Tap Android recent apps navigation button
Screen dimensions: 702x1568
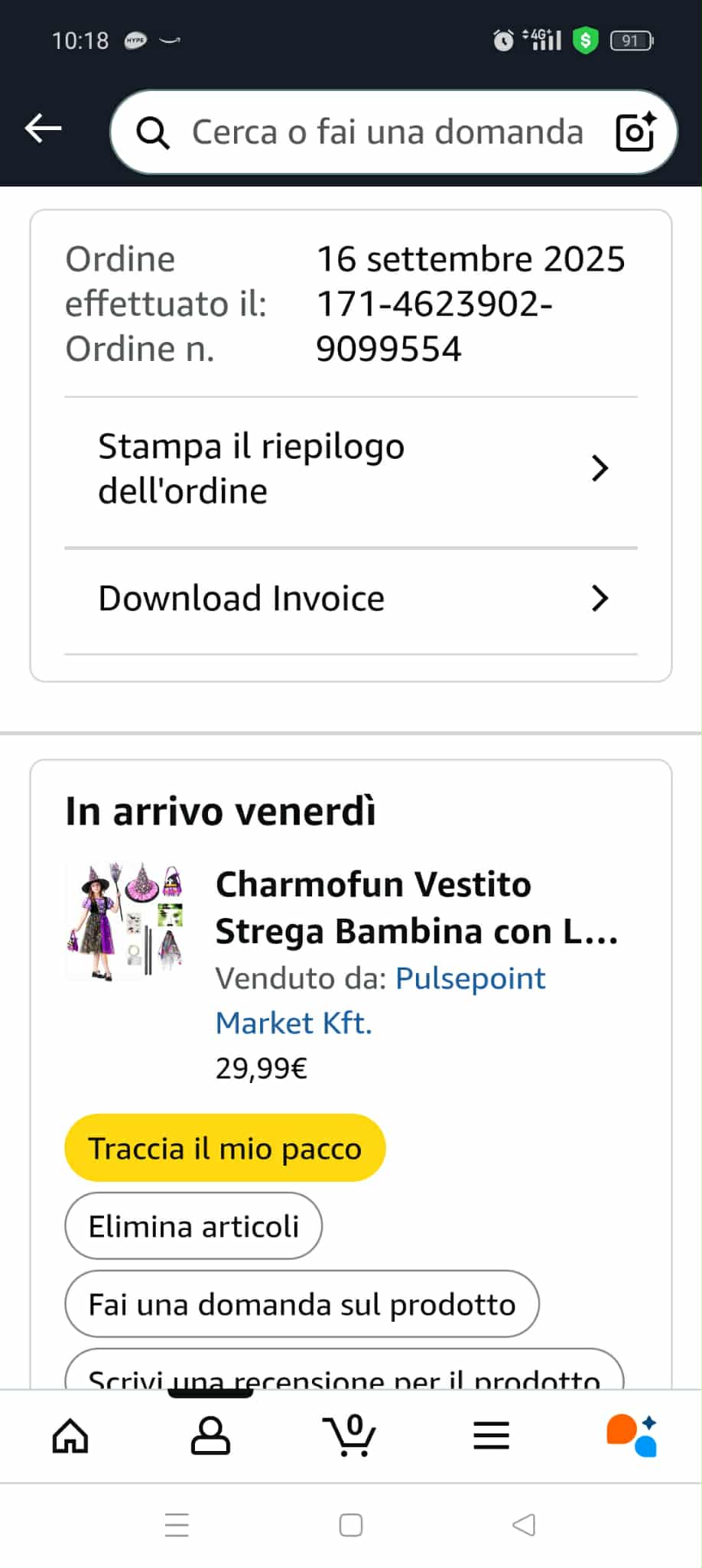coord(177,1525)
